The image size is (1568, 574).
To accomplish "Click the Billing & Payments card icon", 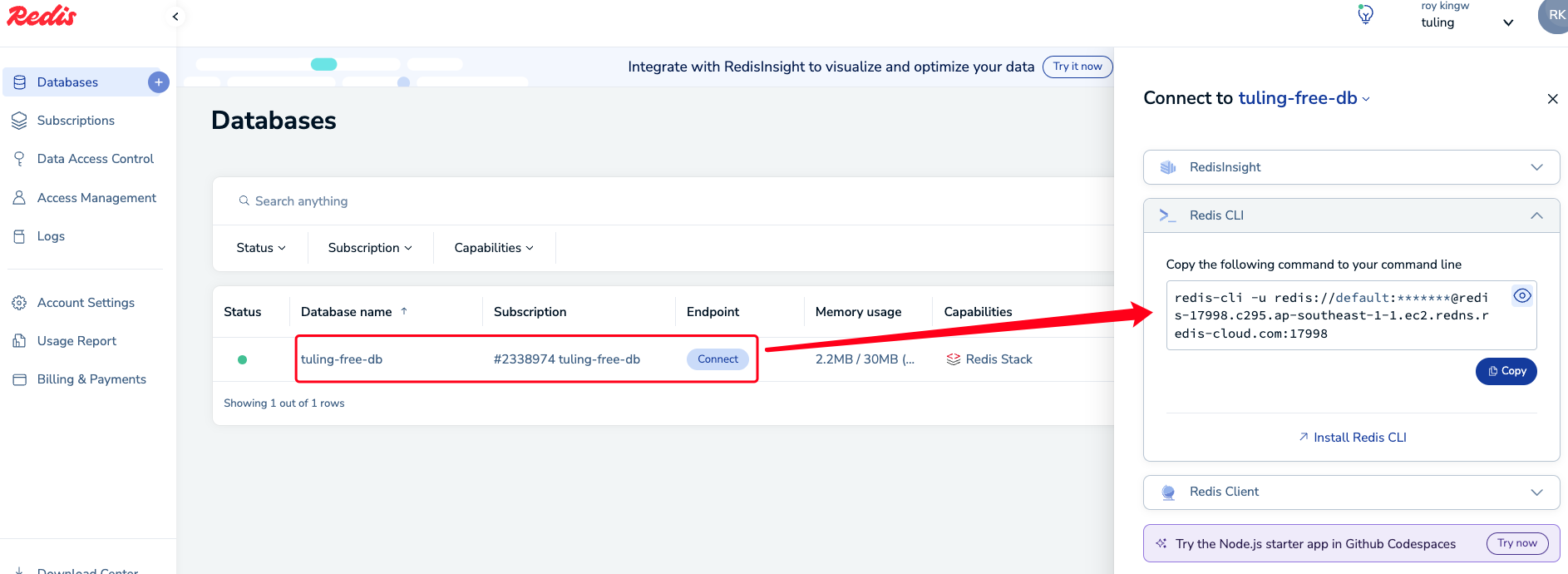I will [x=19, y=379].
